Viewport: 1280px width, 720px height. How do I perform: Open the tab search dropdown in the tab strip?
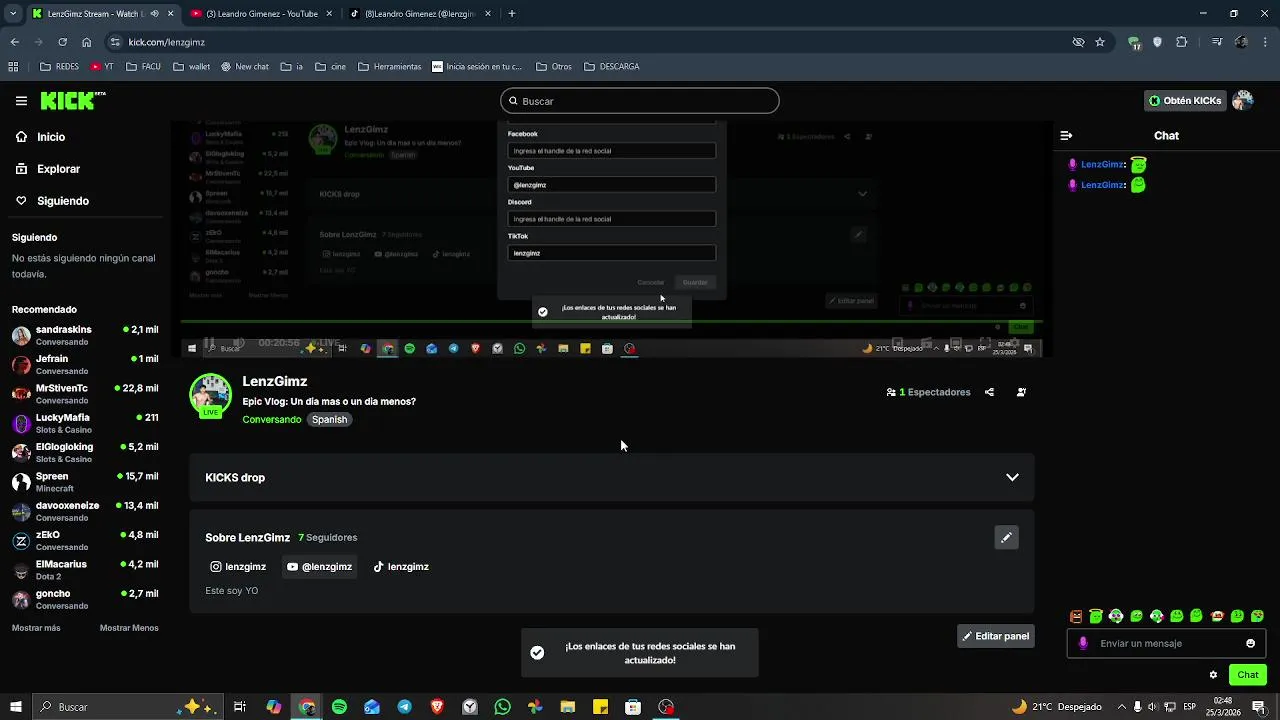13,14
